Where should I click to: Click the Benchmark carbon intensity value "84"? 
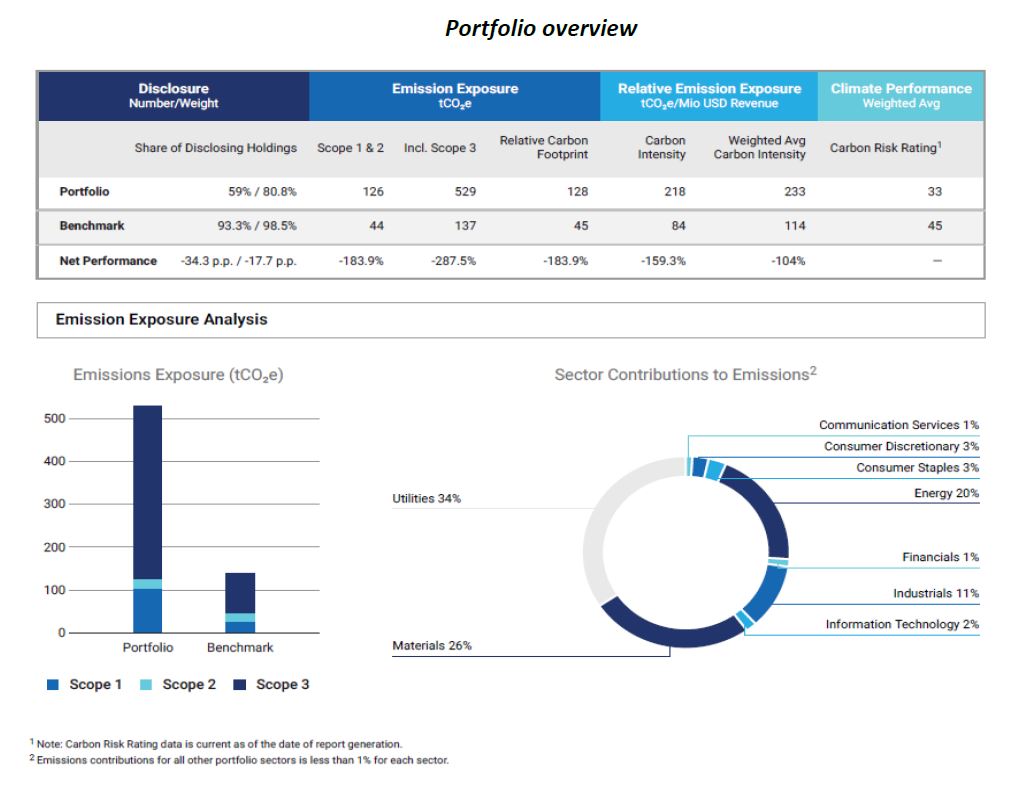(x=678, y=226)
